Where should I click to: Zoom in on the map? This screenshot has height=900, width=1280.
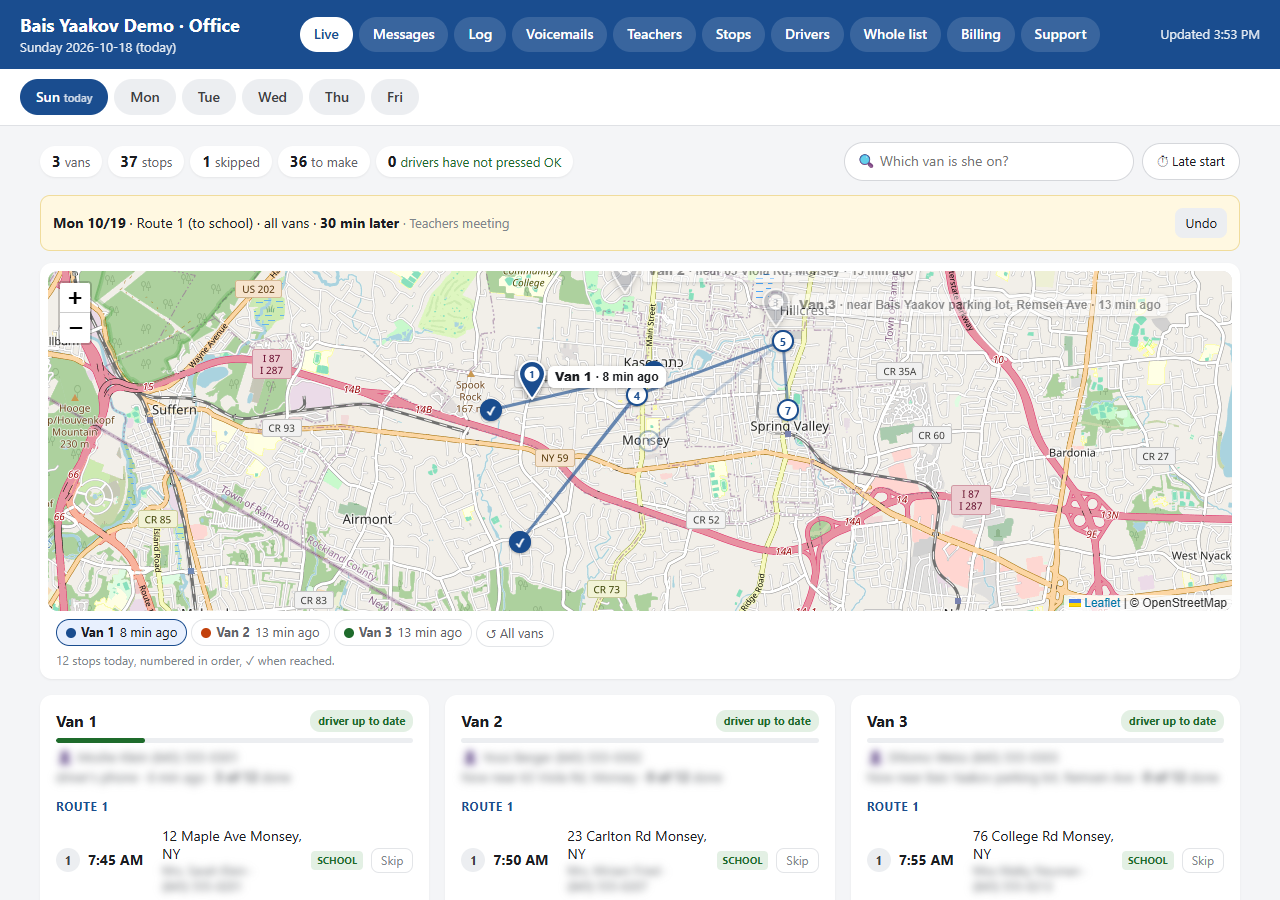coord(75,298)
